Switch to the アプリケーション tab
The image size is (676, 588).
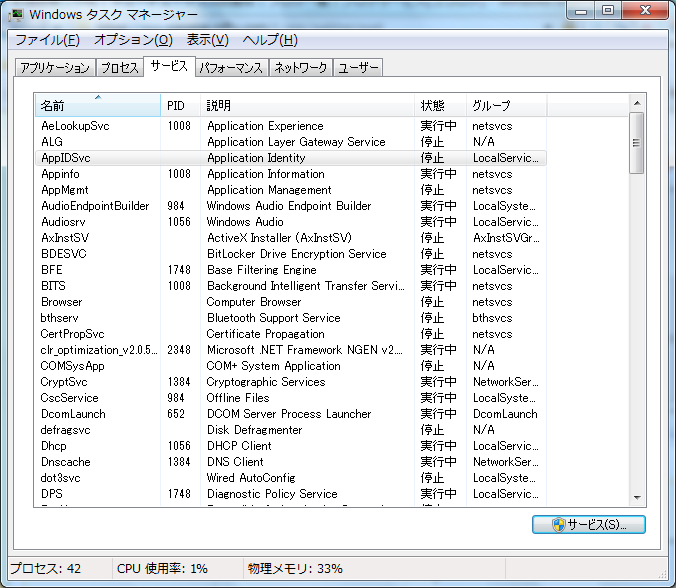[55, 68]
